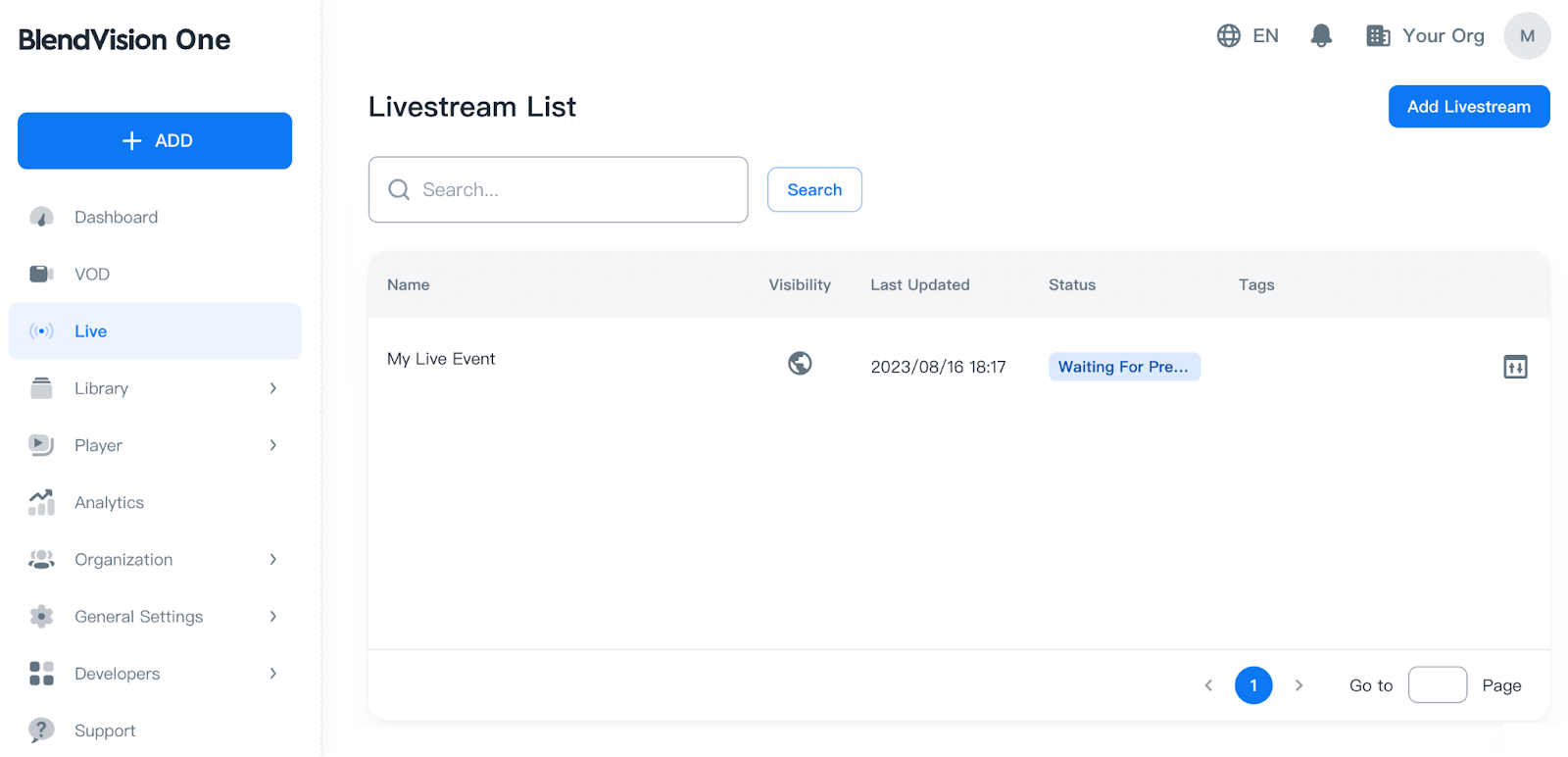This screenshot has height=757, width=1568.
Task: Expand the General Settings submenu
Action: (x=272, y=617)
